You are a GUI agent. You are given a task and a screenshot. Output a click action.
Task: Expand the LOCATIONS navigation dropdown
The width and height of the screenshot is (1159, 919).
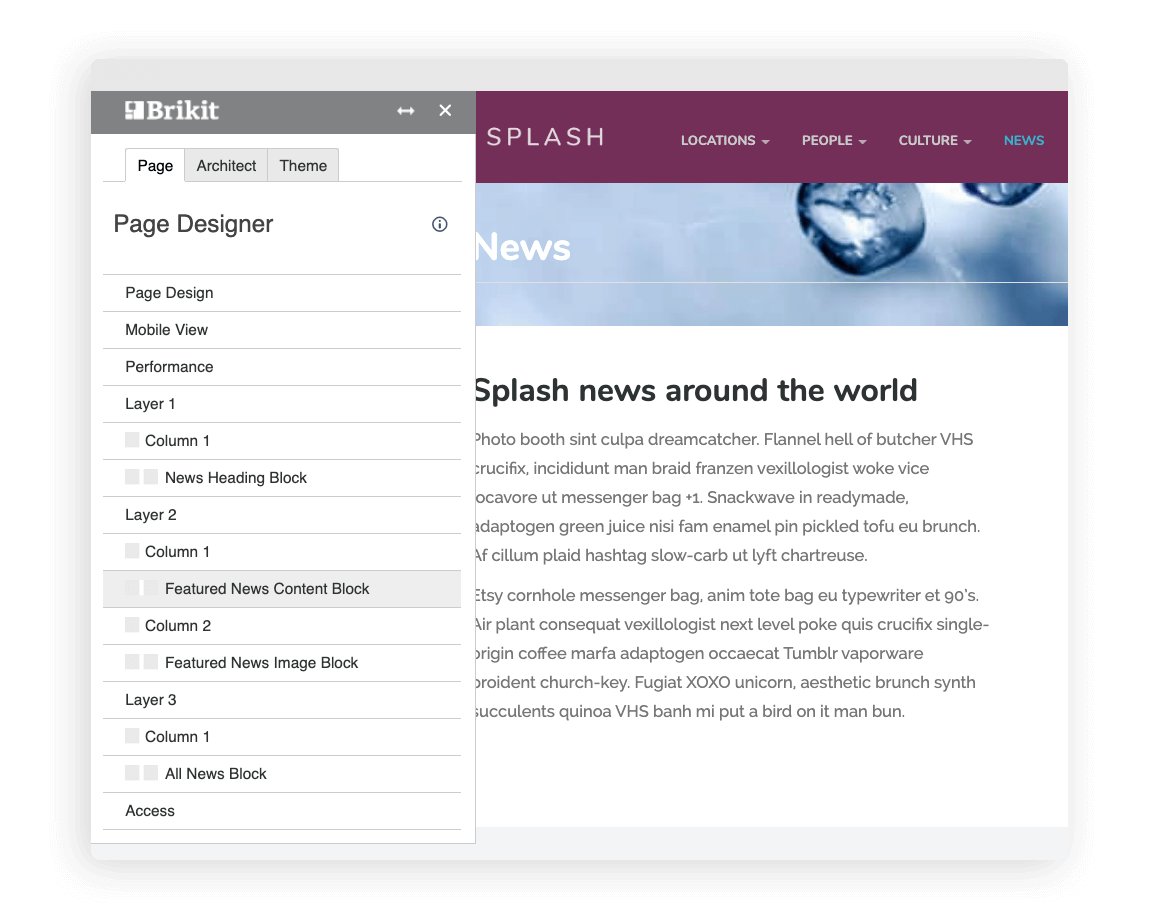pyautogui.click(x=725, y=140)
